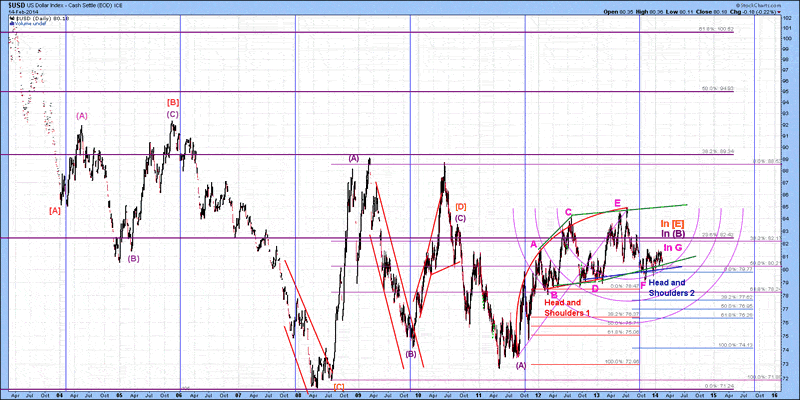
Task: Click the 'Head and Shoulders 1' red annotation
Action: pyautogui.click(x=568, y=307)
